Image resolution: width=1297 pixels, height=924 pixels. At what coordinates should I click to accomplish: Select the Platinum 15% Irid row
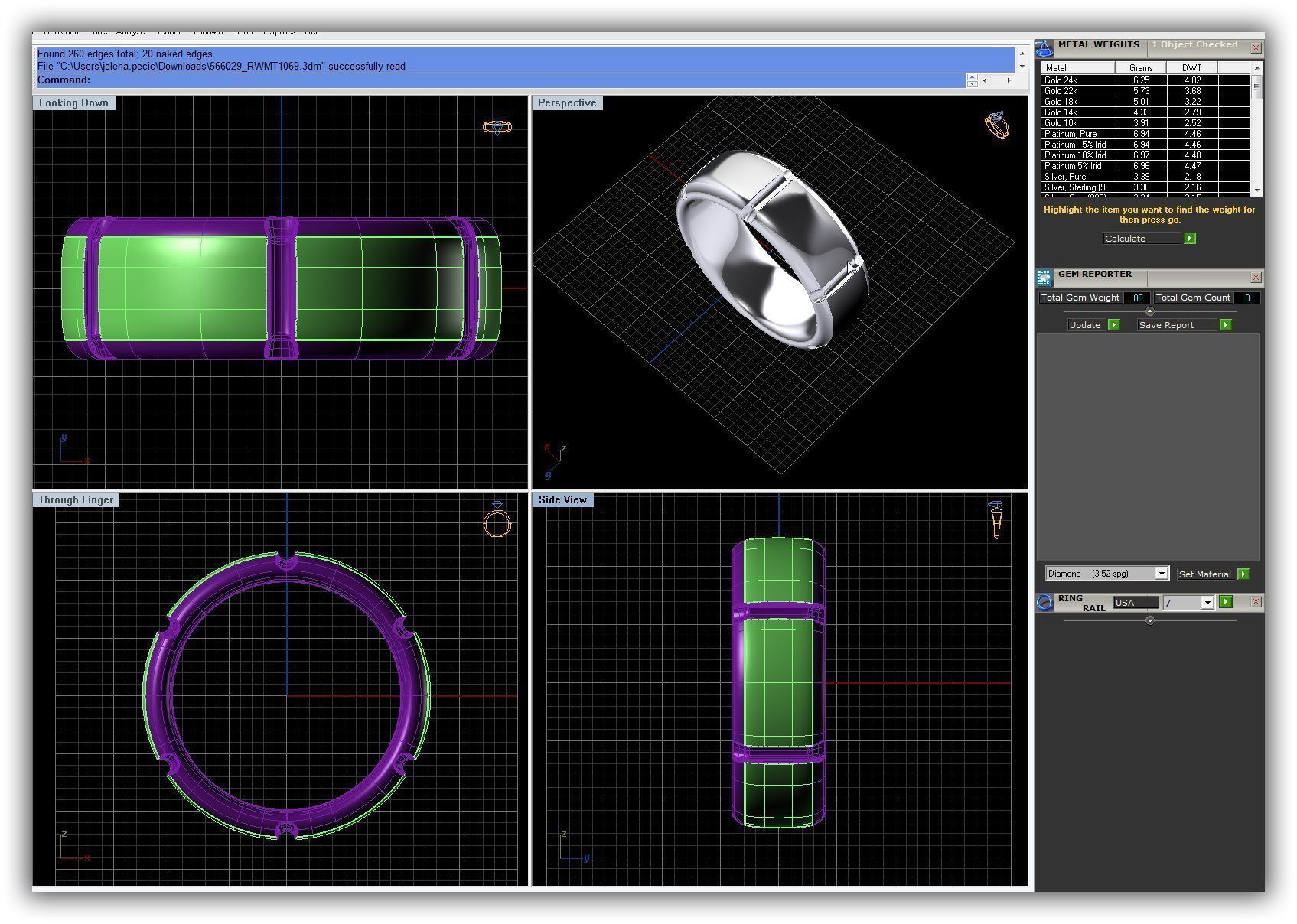[1145, 145]
